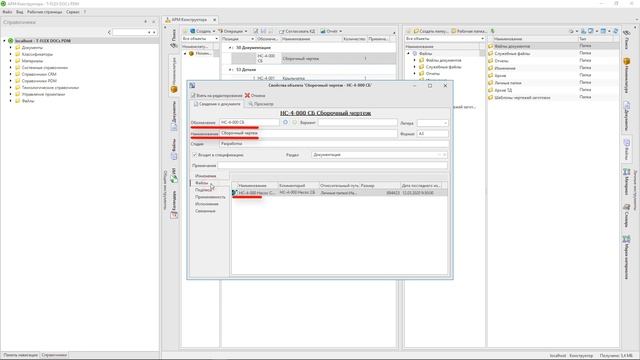
Task: Click the Примечание input field
Action: pos(332,166)
